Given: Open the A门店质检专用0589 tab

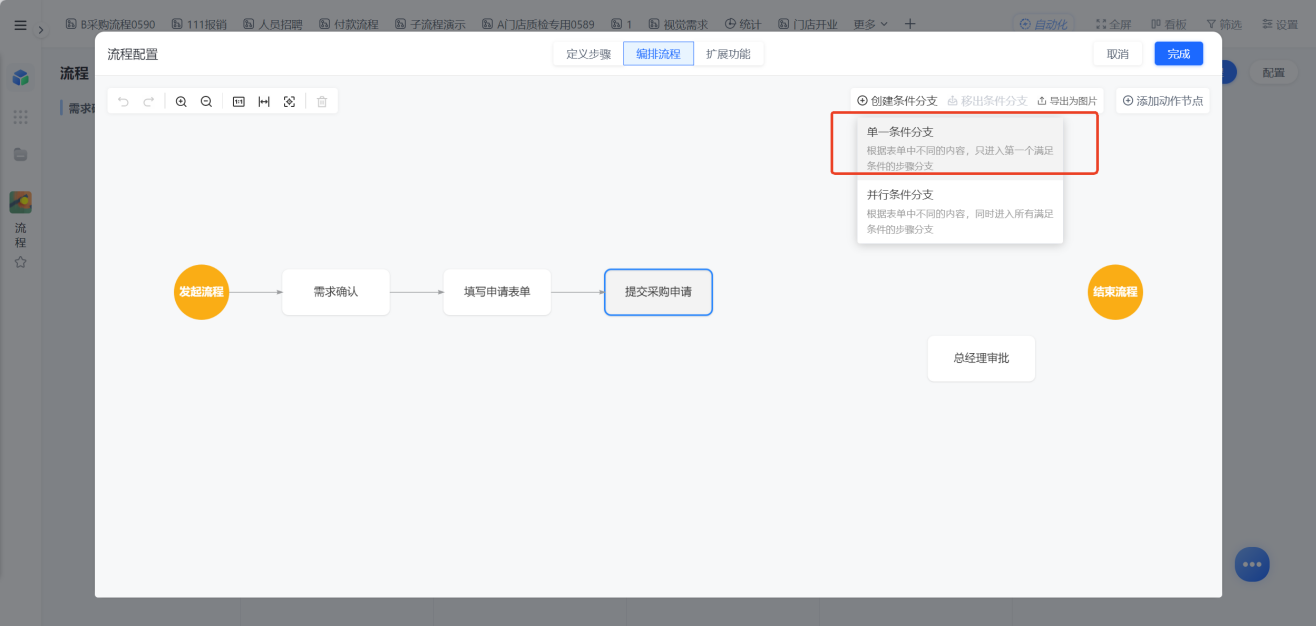Looking at the screenshot, I should tap(538, 24).
